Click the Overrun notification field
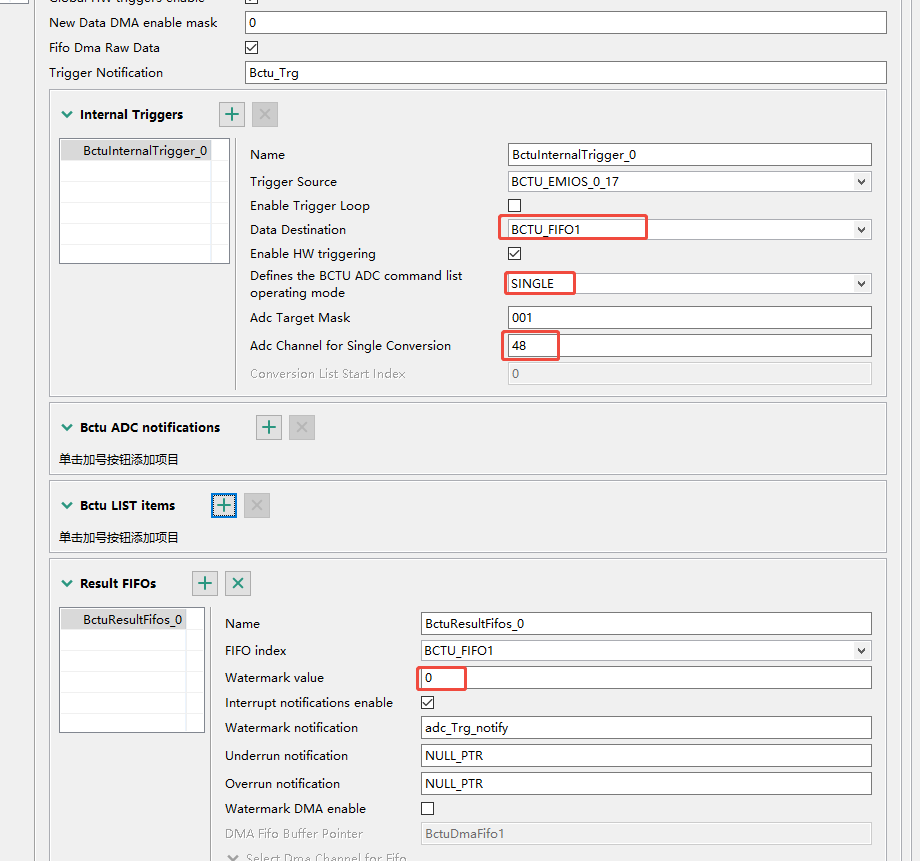Image resolution: width=920 pixels, height=861 pixels. [x=646, y=784]
